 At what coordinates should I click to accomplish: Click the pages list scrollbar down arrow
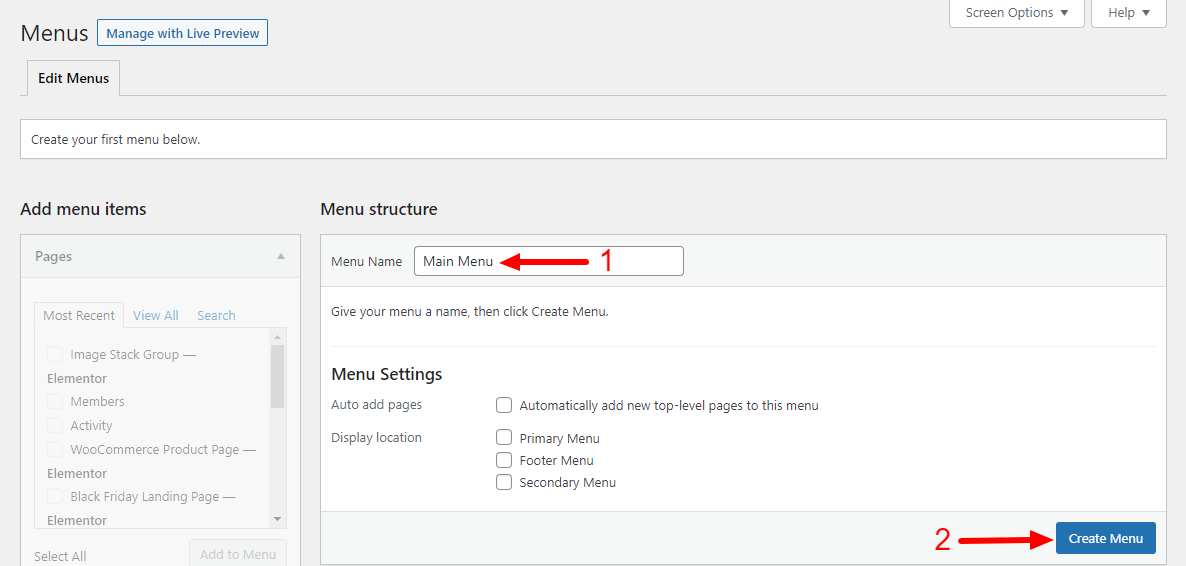point(278,519)
